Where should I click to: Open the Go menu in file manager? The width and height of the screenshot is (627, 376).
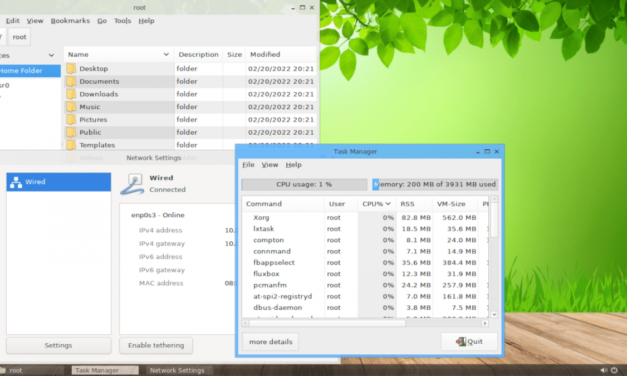(x=102, y=21)
